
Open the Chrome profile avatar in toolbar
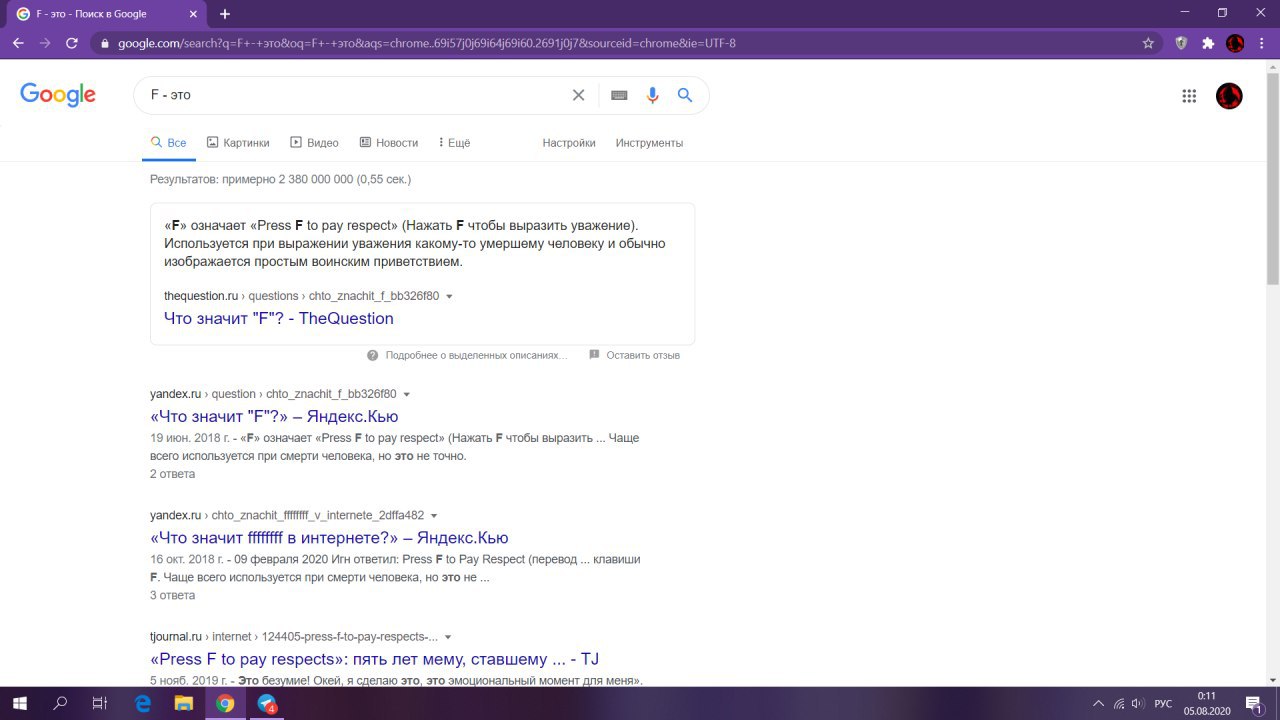tap(1235, 43)
